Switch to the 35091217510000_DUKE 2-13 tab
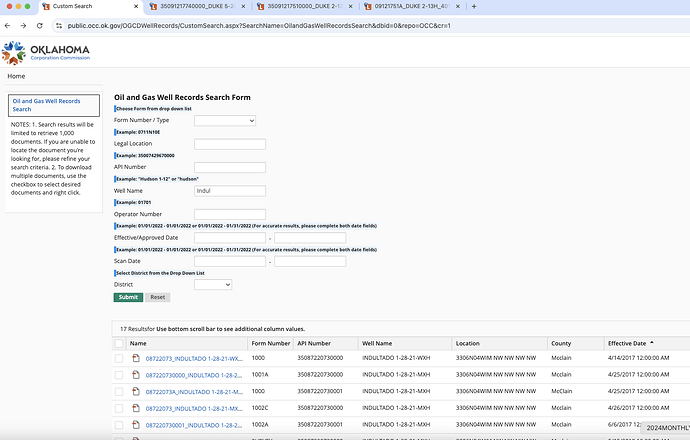This screenshot has height=440, width=690. [305, 6]
